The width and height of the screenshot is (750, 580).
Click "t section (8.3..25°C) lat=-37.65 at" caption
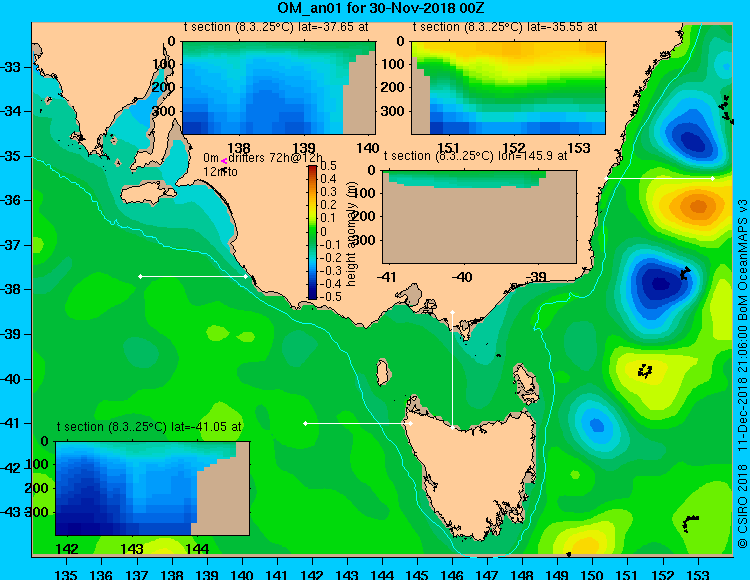click(276, 27)
